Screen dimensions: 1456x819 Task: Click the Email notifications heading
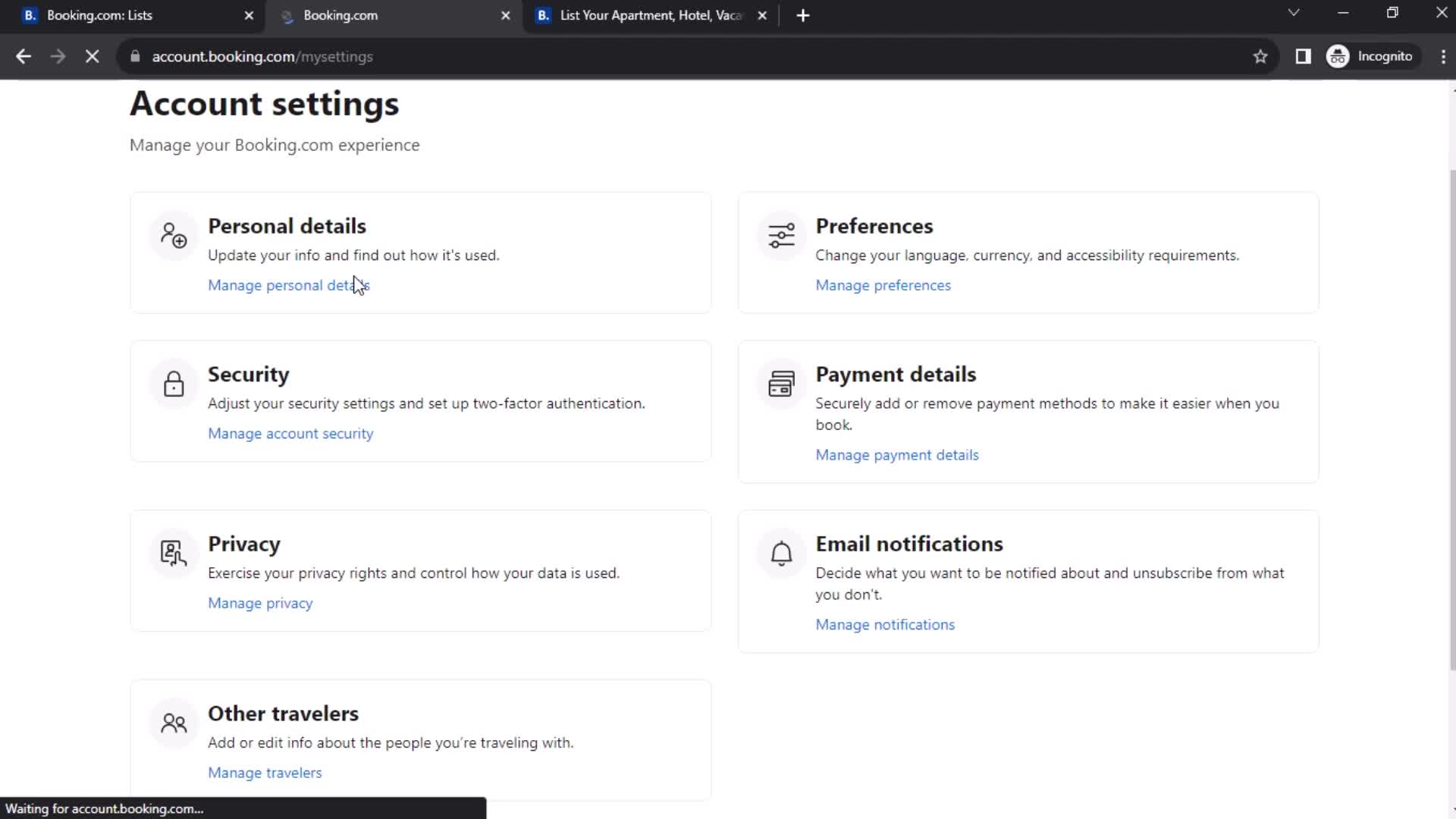click(908, 544)
